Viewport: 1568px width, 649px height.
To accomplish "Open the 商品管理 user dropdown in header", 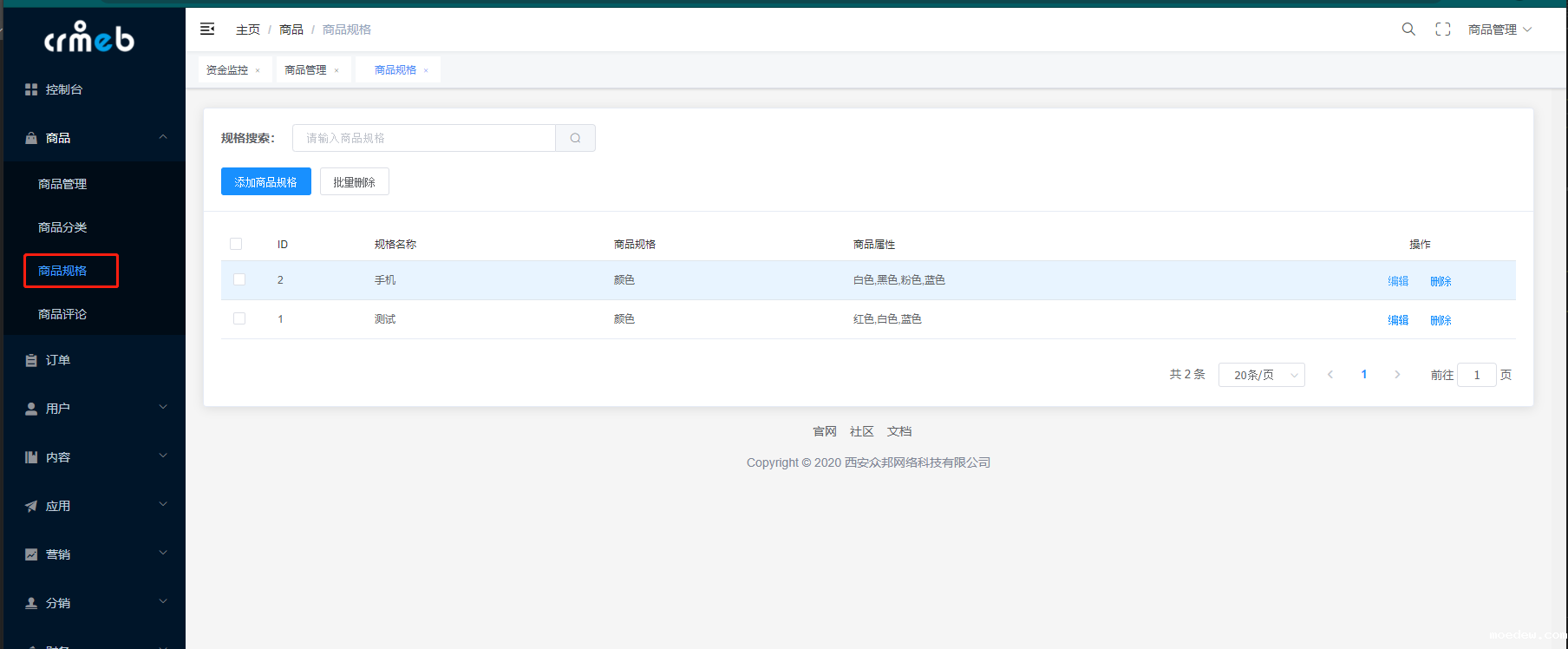I will [1499, 29].
